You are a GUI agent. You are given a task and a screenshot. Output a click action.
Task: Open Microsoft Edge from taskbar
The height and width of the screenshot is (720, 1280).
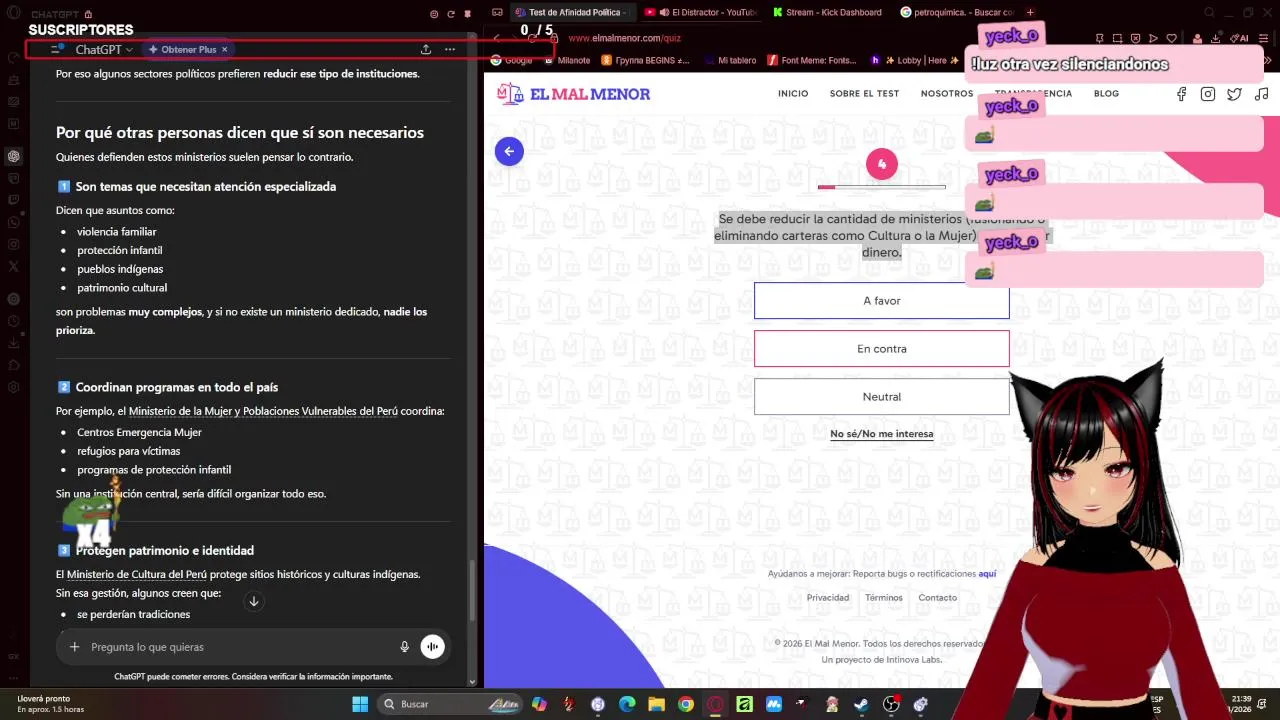[x=627, y=704]
